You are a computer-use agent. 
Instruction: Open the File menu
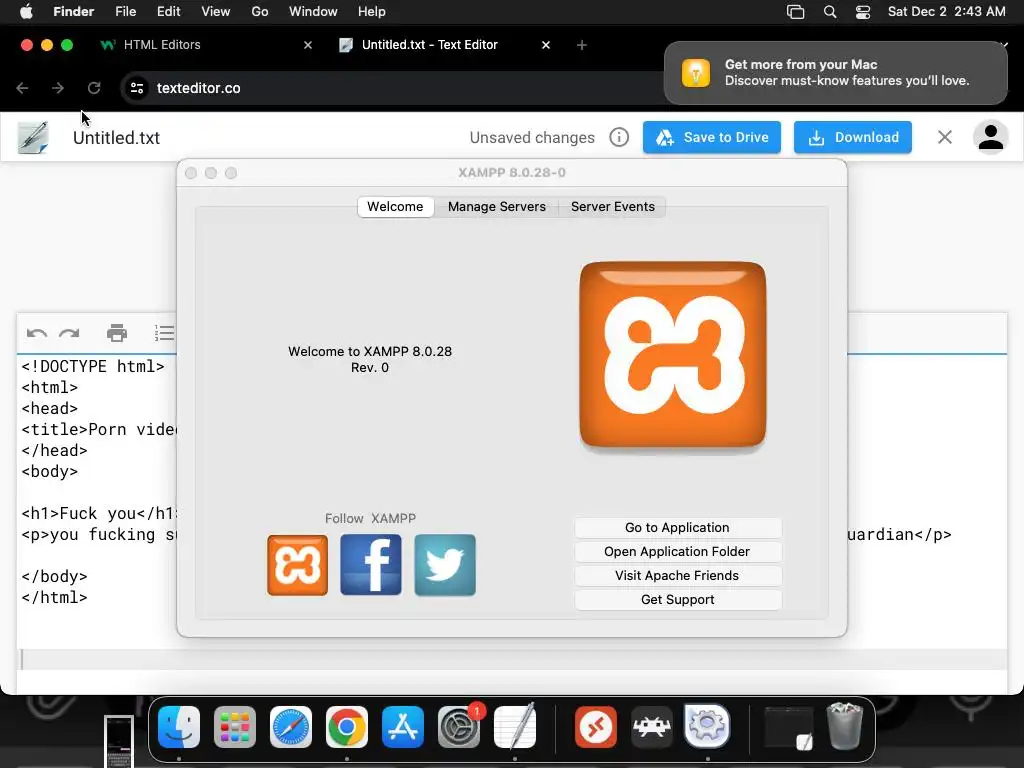125,12
